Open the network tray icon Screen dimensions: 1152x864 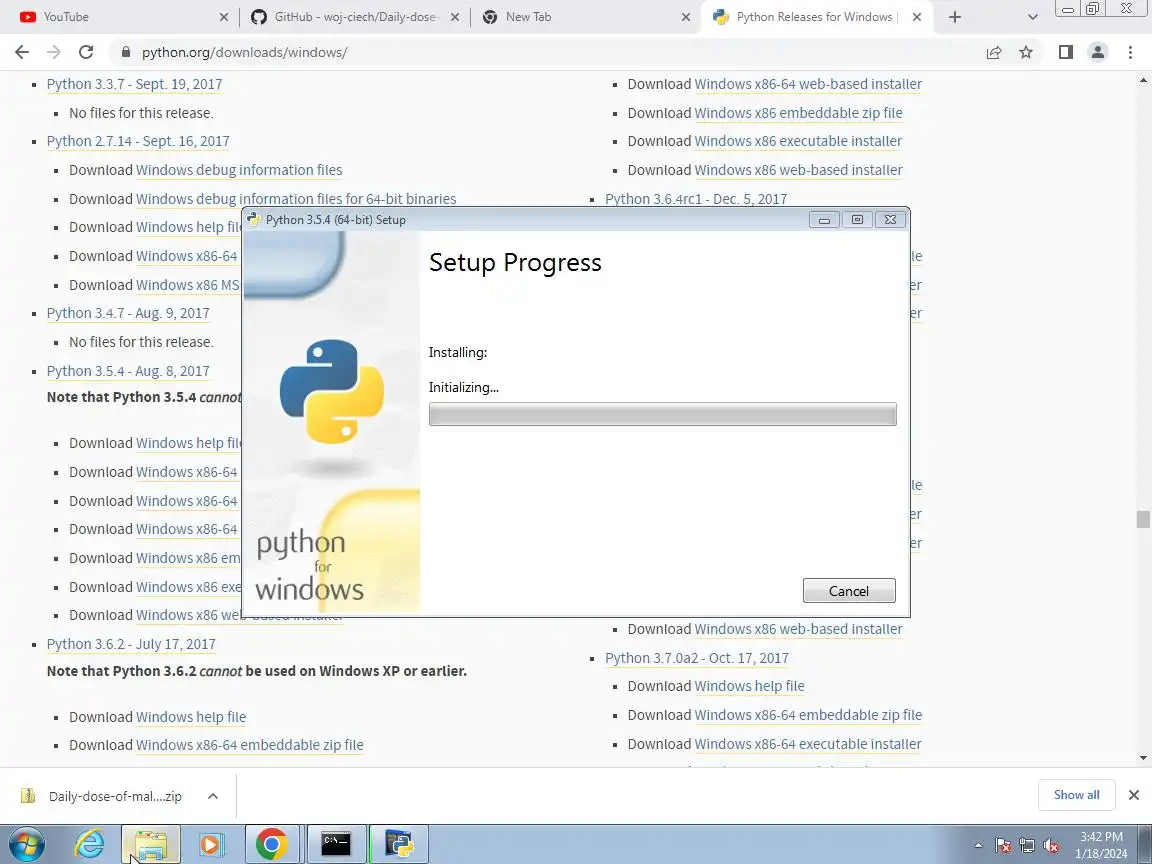(x=1027, y=846)
